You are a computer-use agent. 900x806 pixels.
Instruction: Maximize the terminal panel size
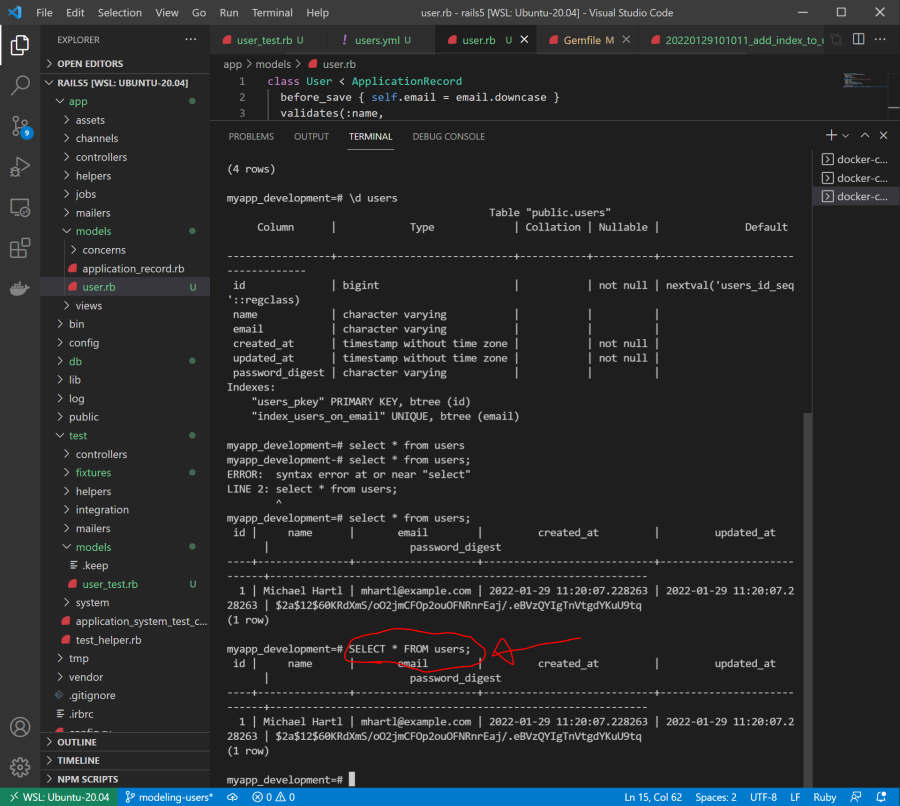coord(866,135)
